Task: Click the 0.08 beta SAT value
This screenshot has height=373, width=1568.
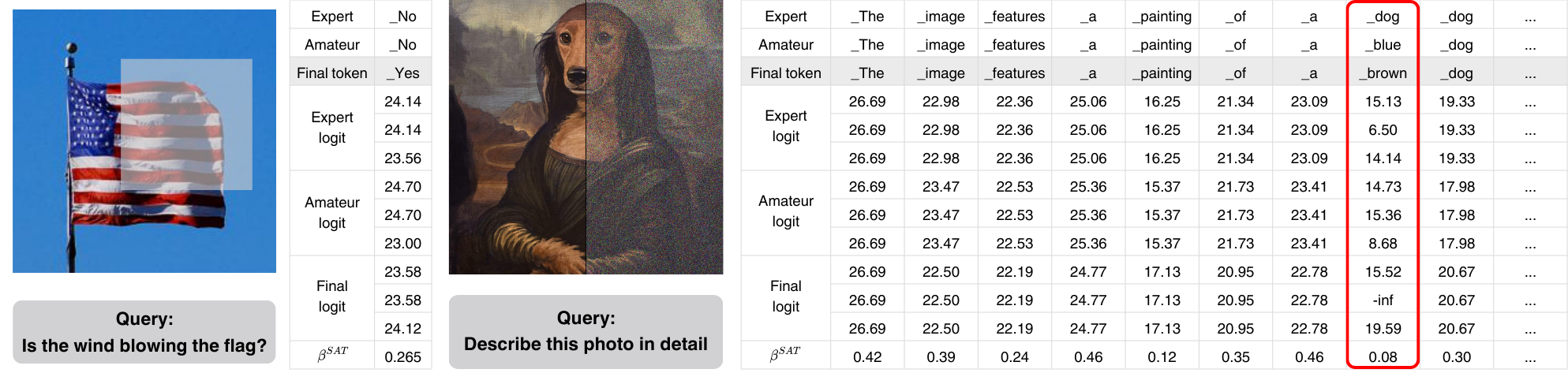Action: click(1383, 357)
